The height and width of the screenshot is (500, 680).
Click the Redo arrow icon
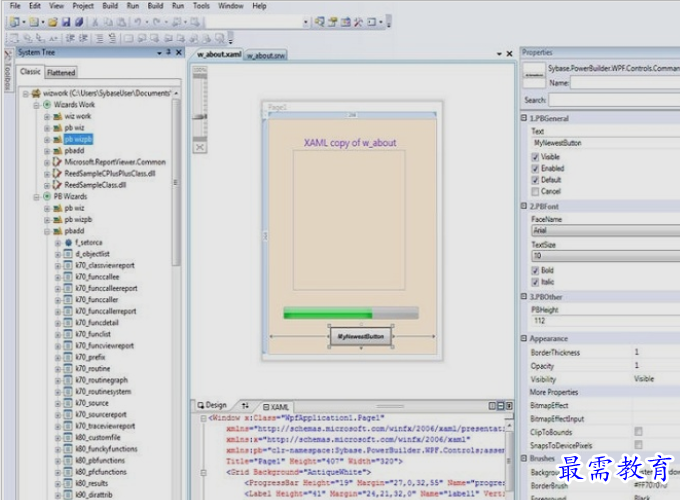(x=157, y=22)
